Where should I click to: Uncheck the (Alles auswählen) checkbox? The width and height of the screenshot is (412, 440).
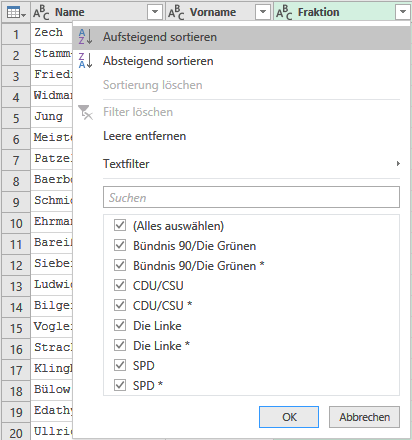point(120,225)
